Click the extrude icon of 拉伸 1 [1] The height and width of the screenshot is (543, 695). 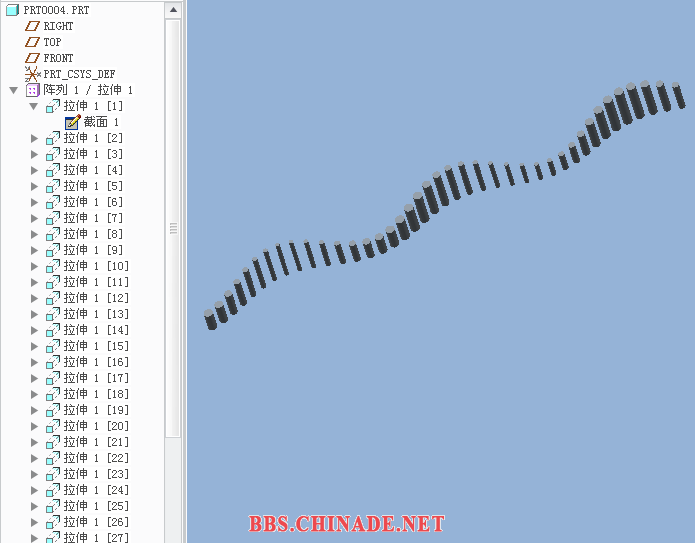[x=53, y=106]
